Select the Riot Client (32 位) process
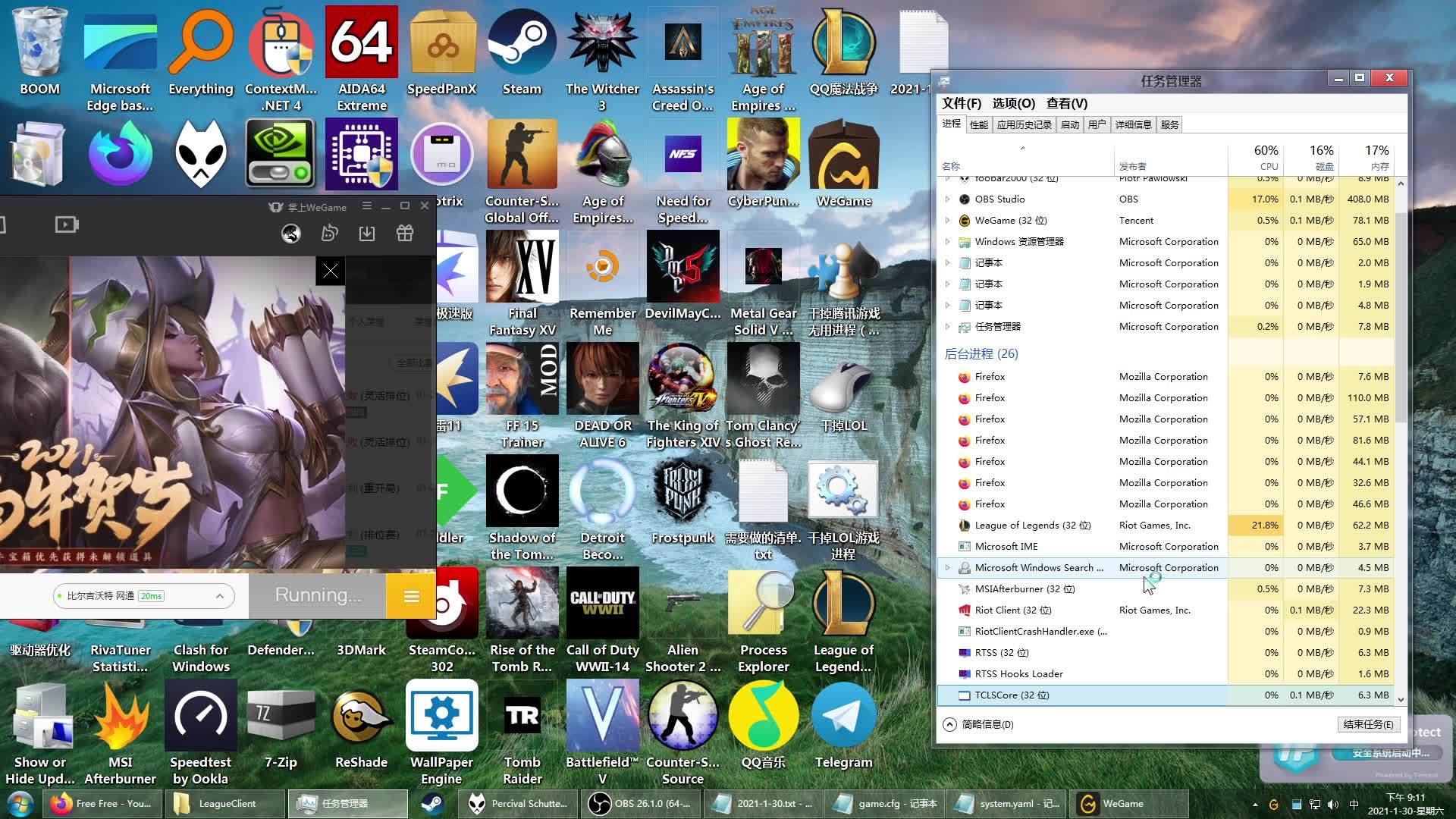Image resolution: width=1456 pixels, height=819 pixels. pyautogui.click(x=1166, y=610)
